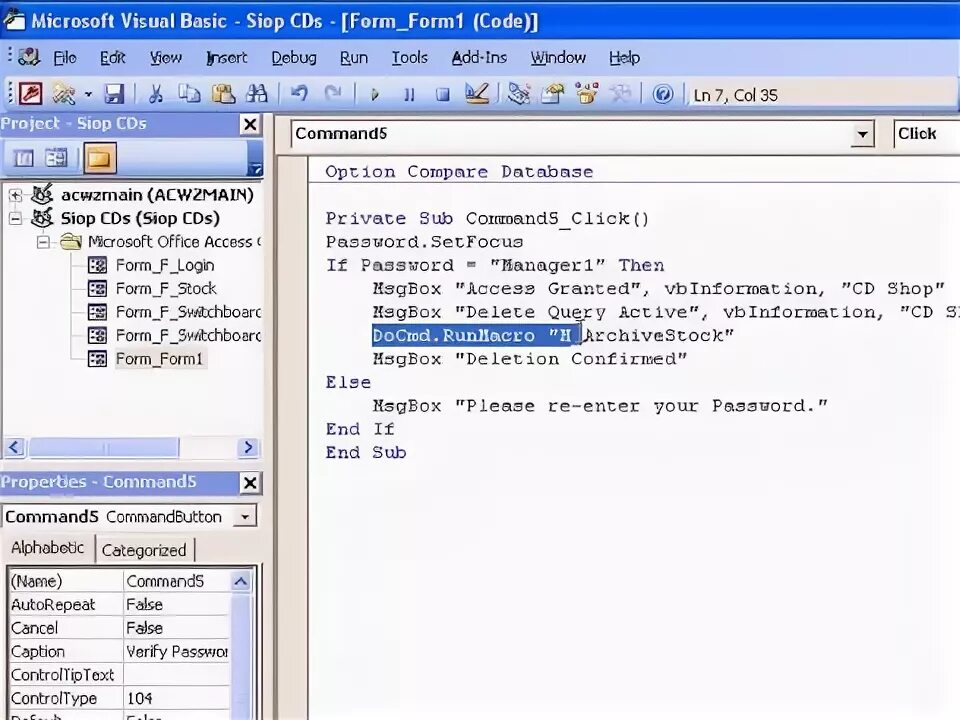
Task: Click Project panel scroll right arrow
Action: (248, 448)
